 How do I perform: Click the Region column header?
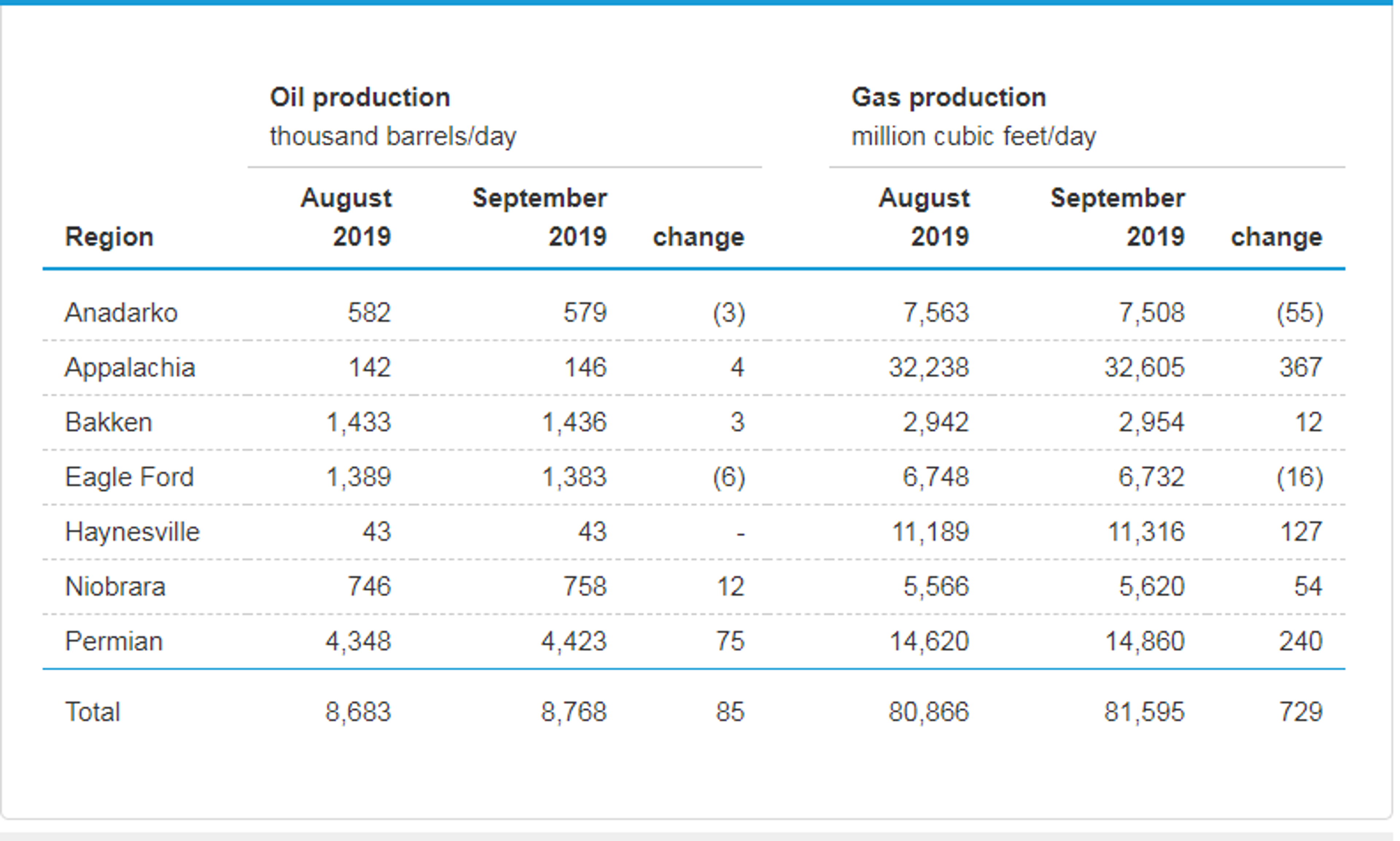click(x=109, y=237)
